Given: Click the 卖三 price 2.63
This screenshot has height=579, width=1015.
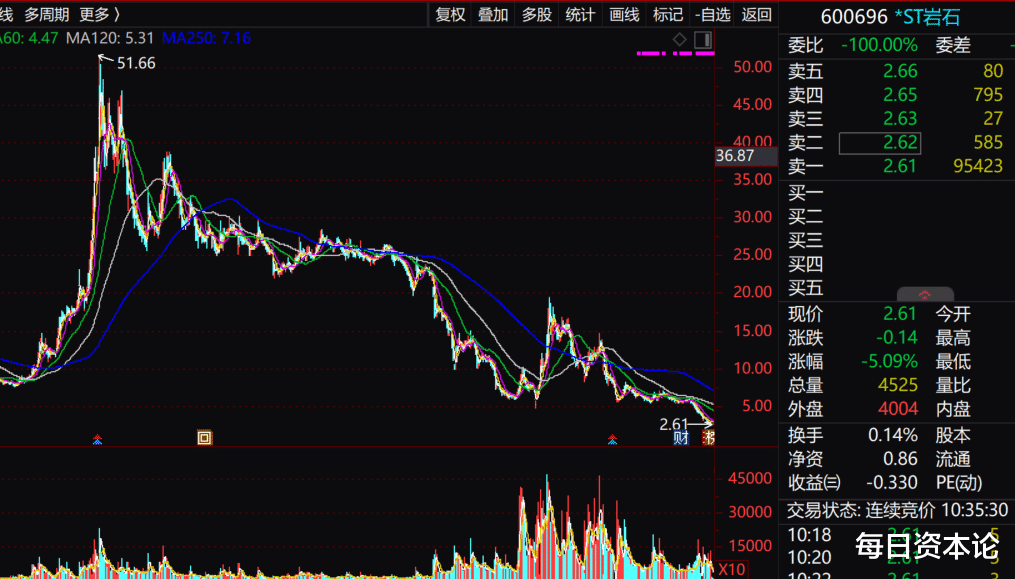Looking at the screenshot, I should pyautogui.click(x=900, y=119).
